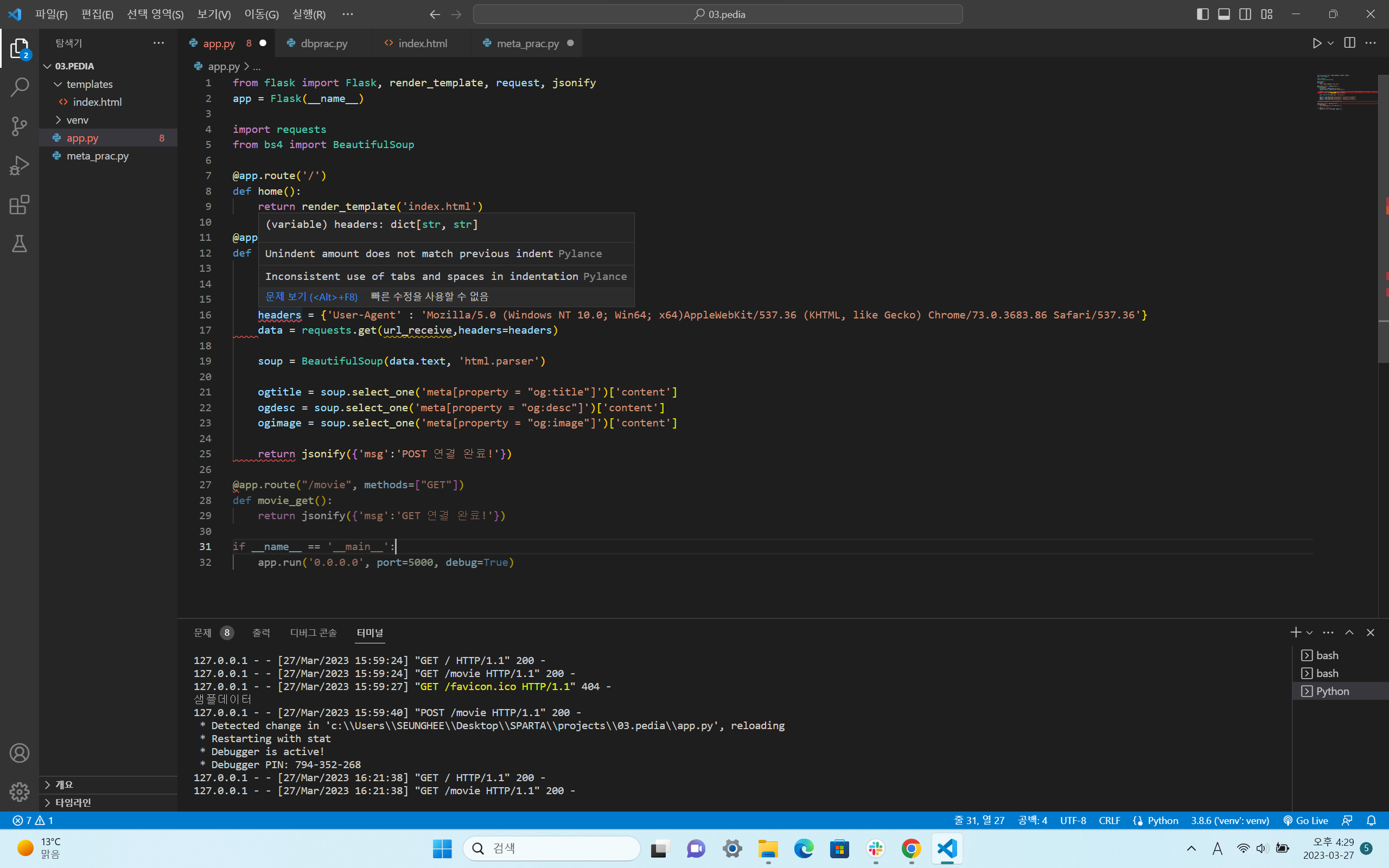
Task: Switch to the meta_prac.py tab
Action: (x=527, y=43)
